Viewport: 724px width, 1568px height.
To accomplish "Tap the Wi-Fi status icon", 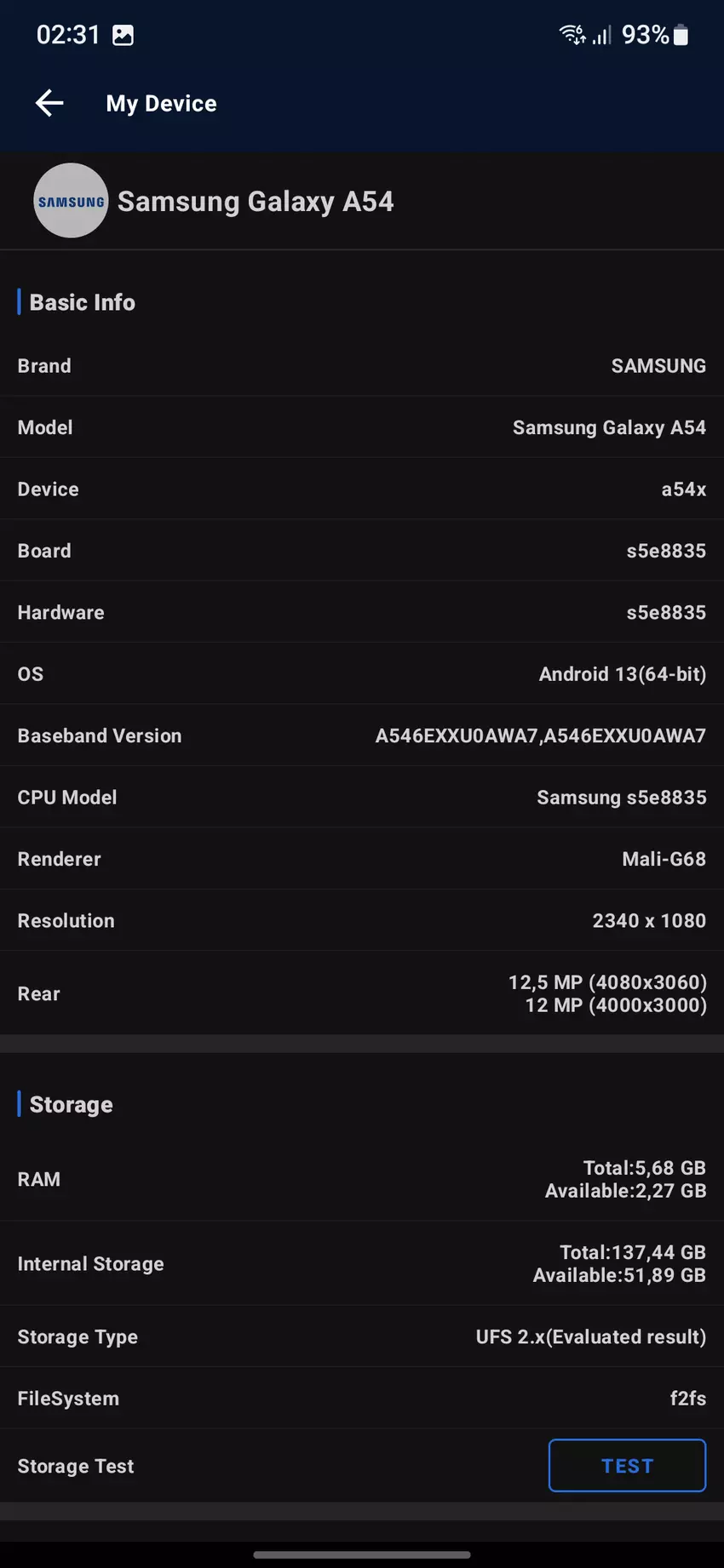I will 571,35.
